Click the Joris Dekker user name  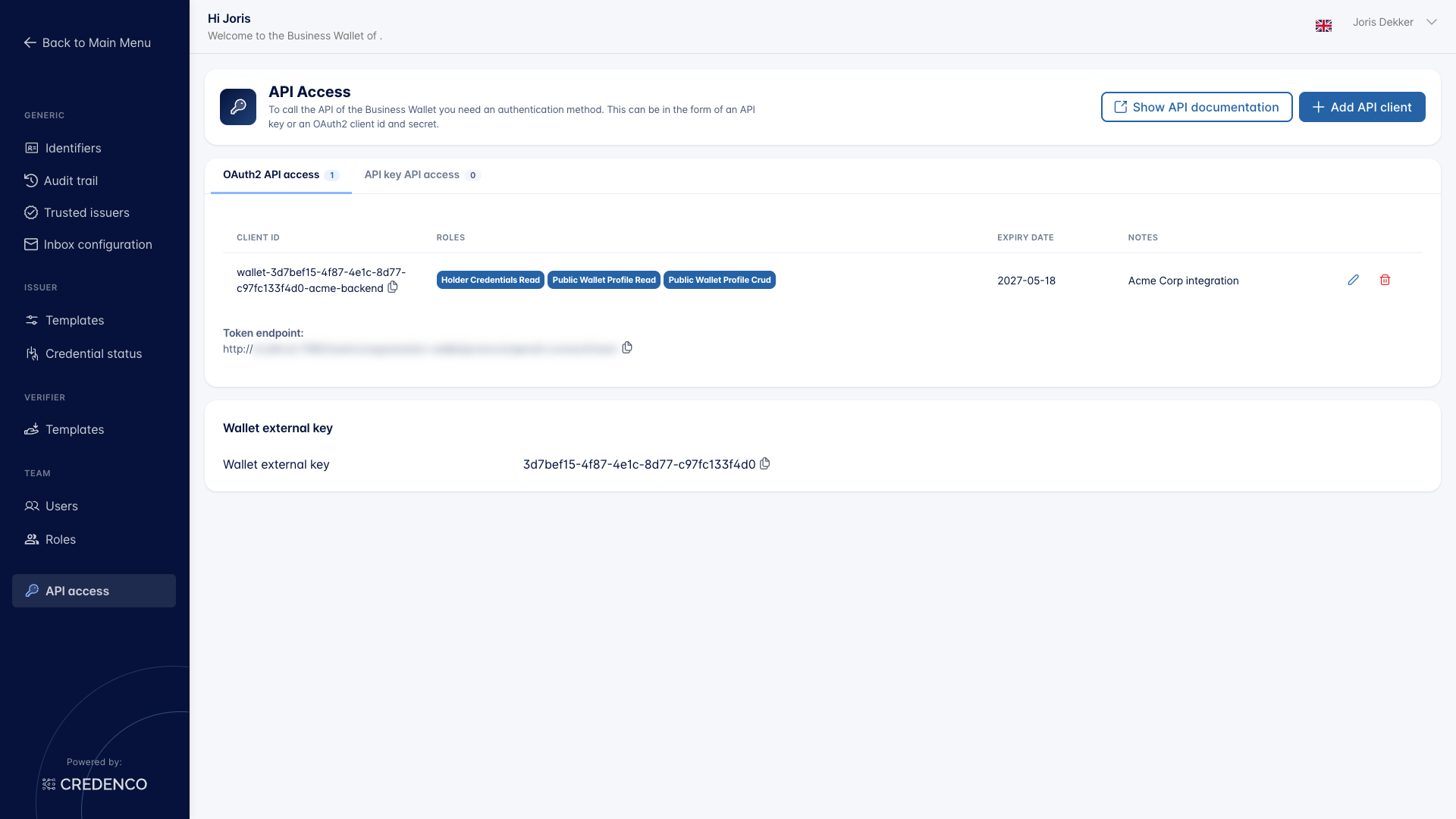(1382, 22)
